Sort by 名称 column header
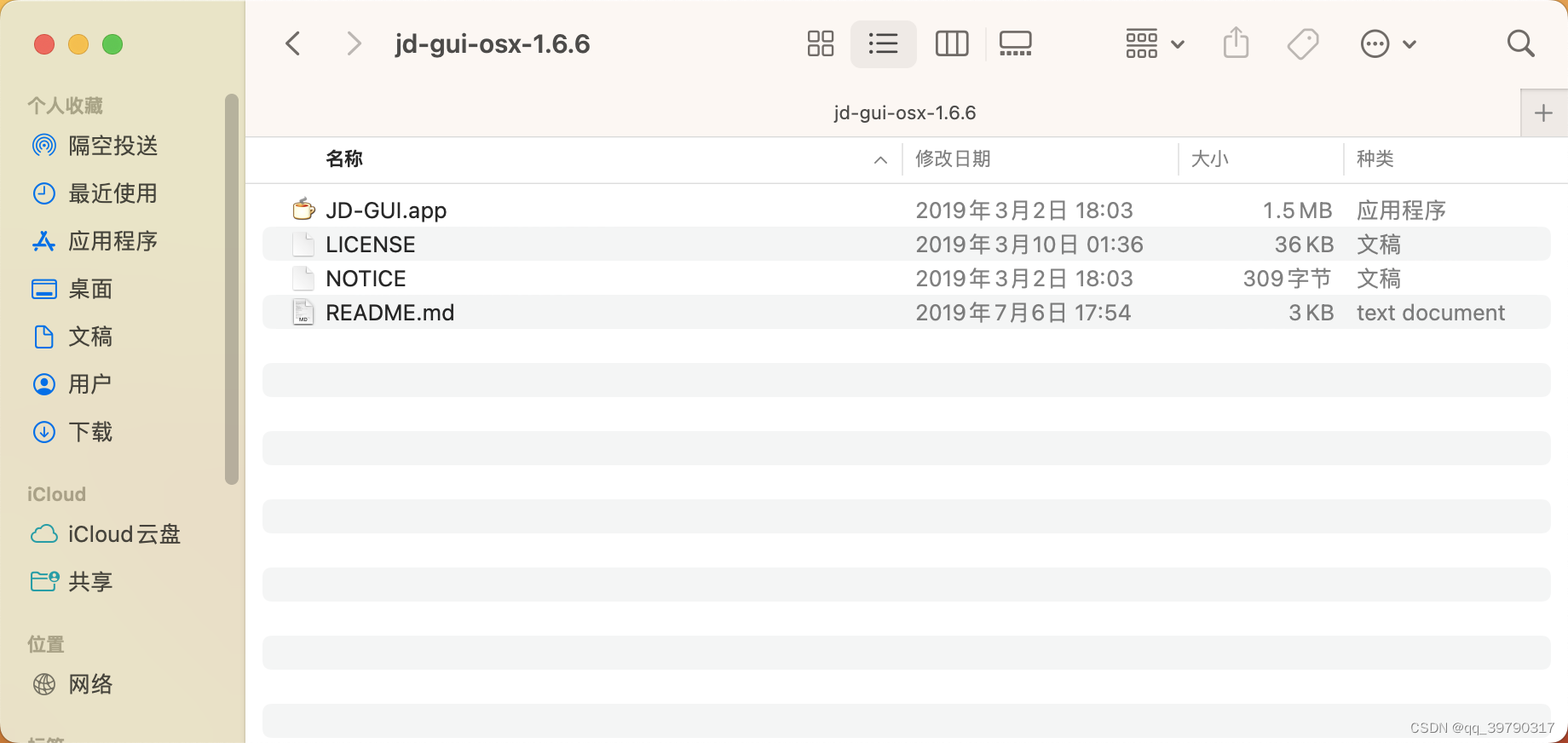 (344, 158)
